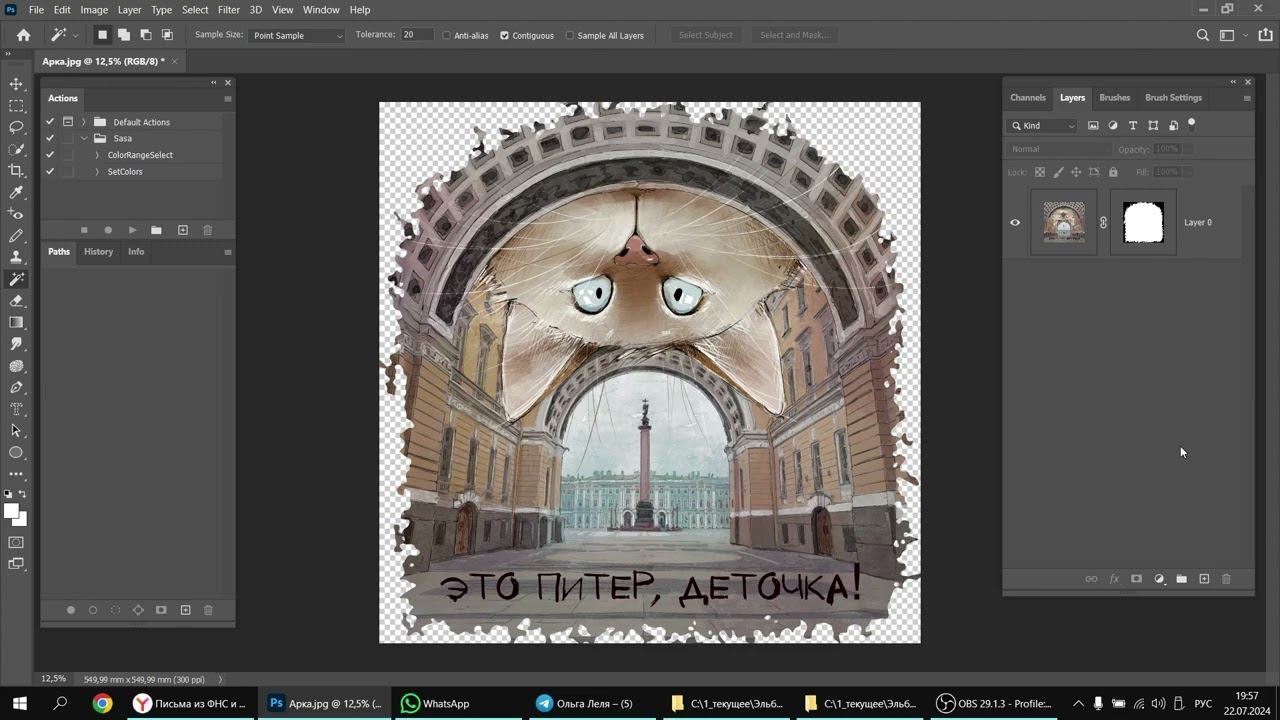Open the layer filter Kind dropdown
Screen dimensions: 1280x720
(x=1043, y=126)
